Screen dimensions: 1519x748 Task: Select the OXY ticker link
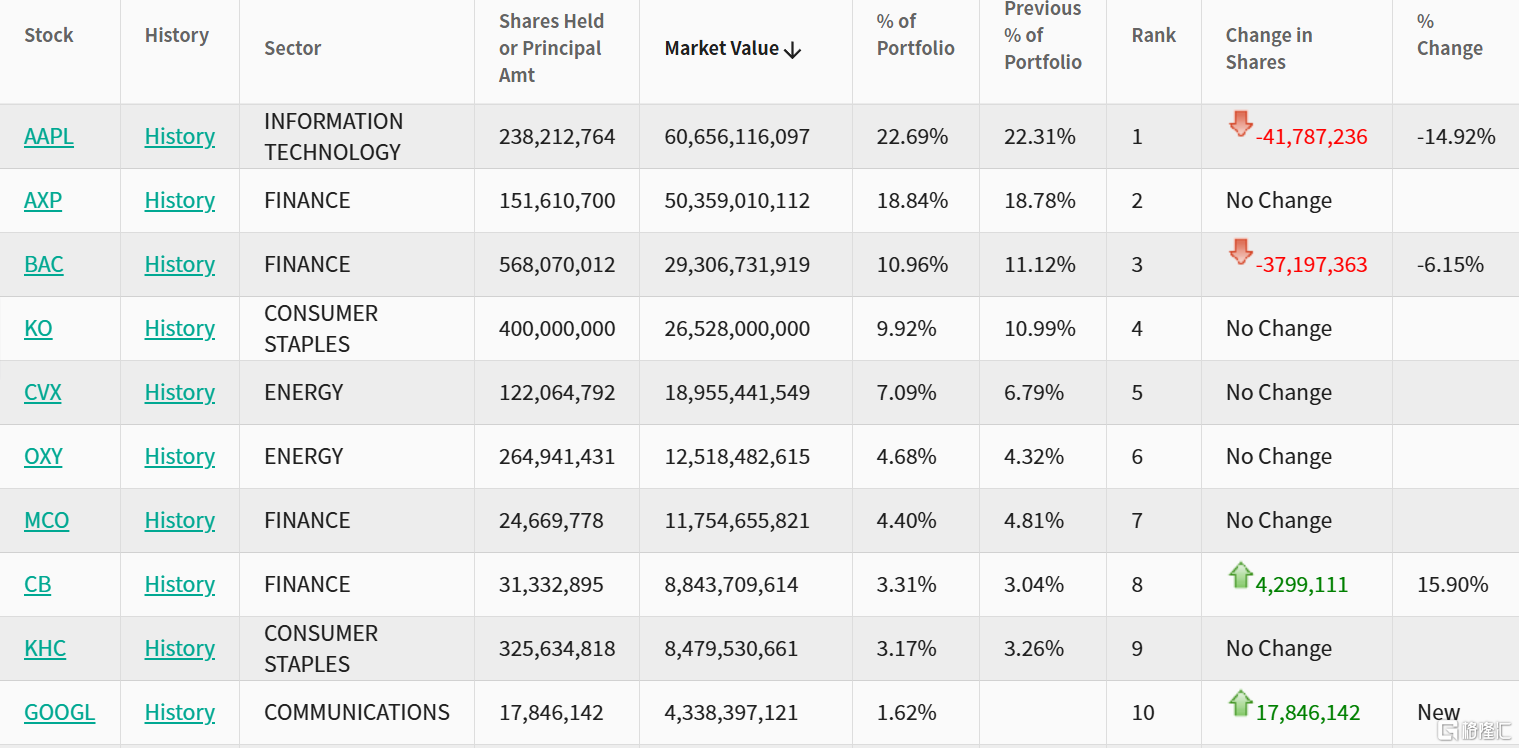(x=43, y=456)
